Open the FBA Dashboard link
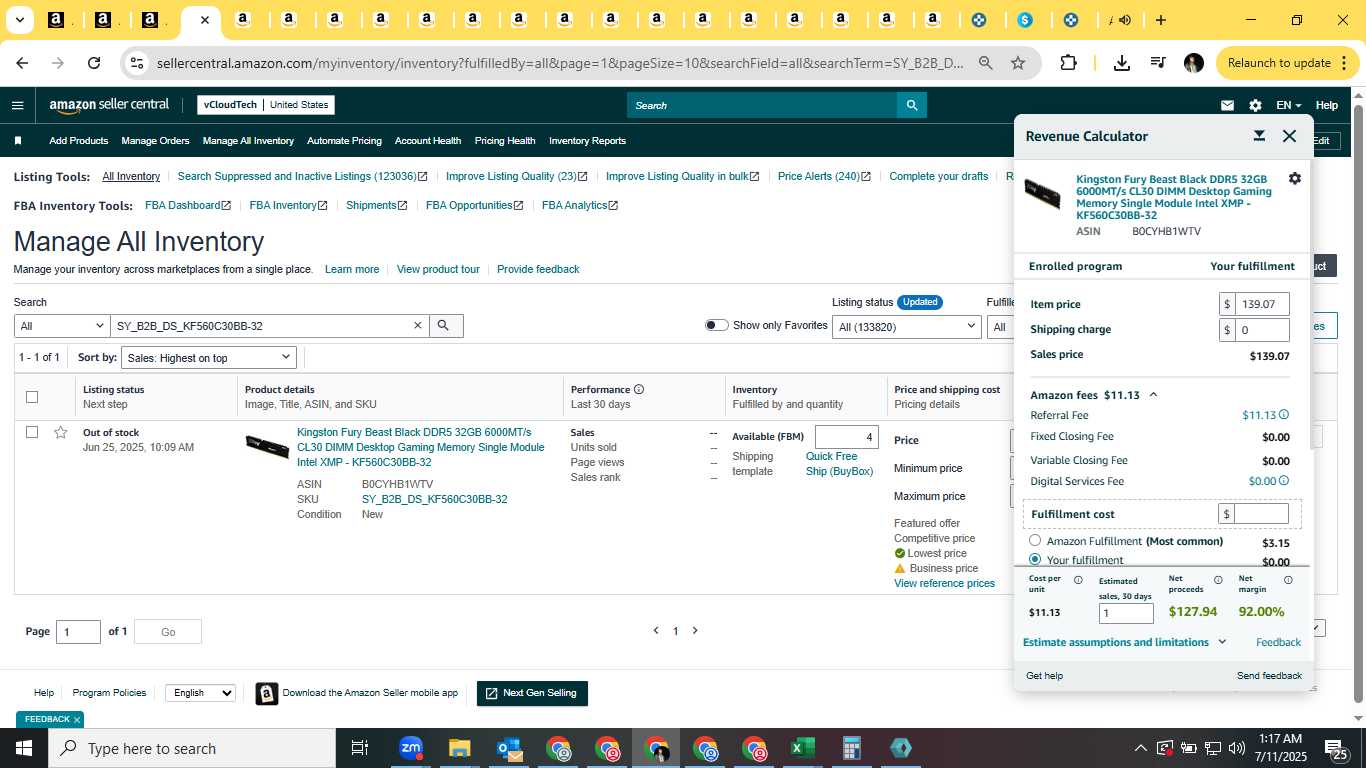 click(188, 205)
